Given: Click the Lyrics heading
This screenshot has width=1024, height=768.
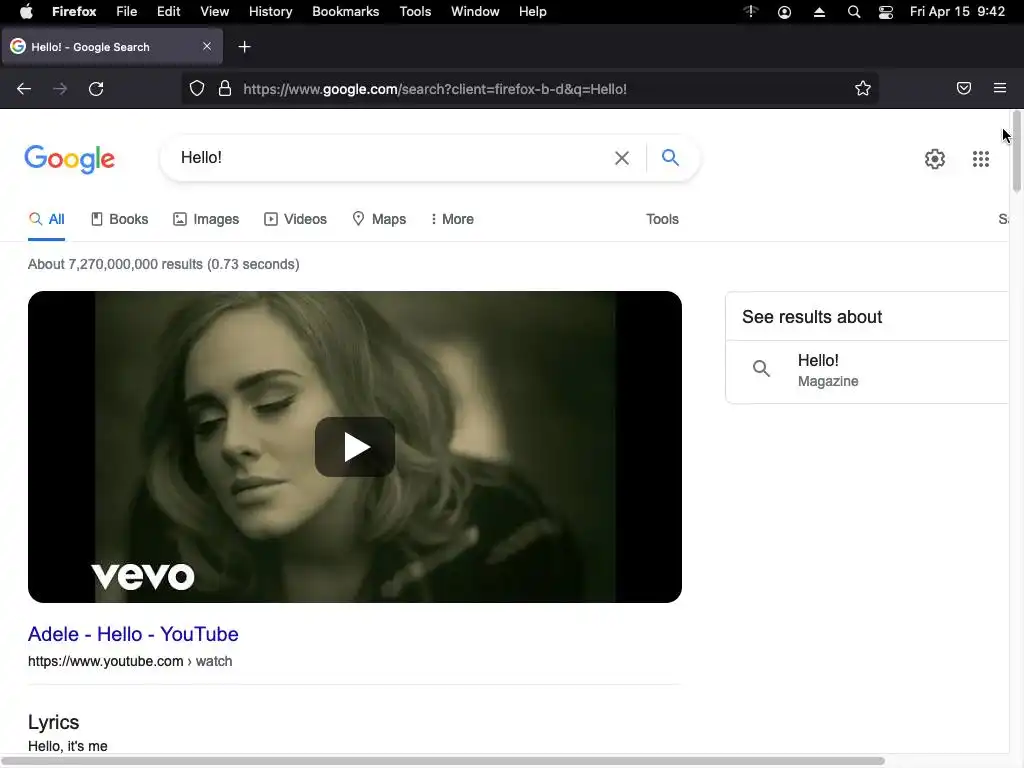Looking at the screenshot, I should [54, 722].
